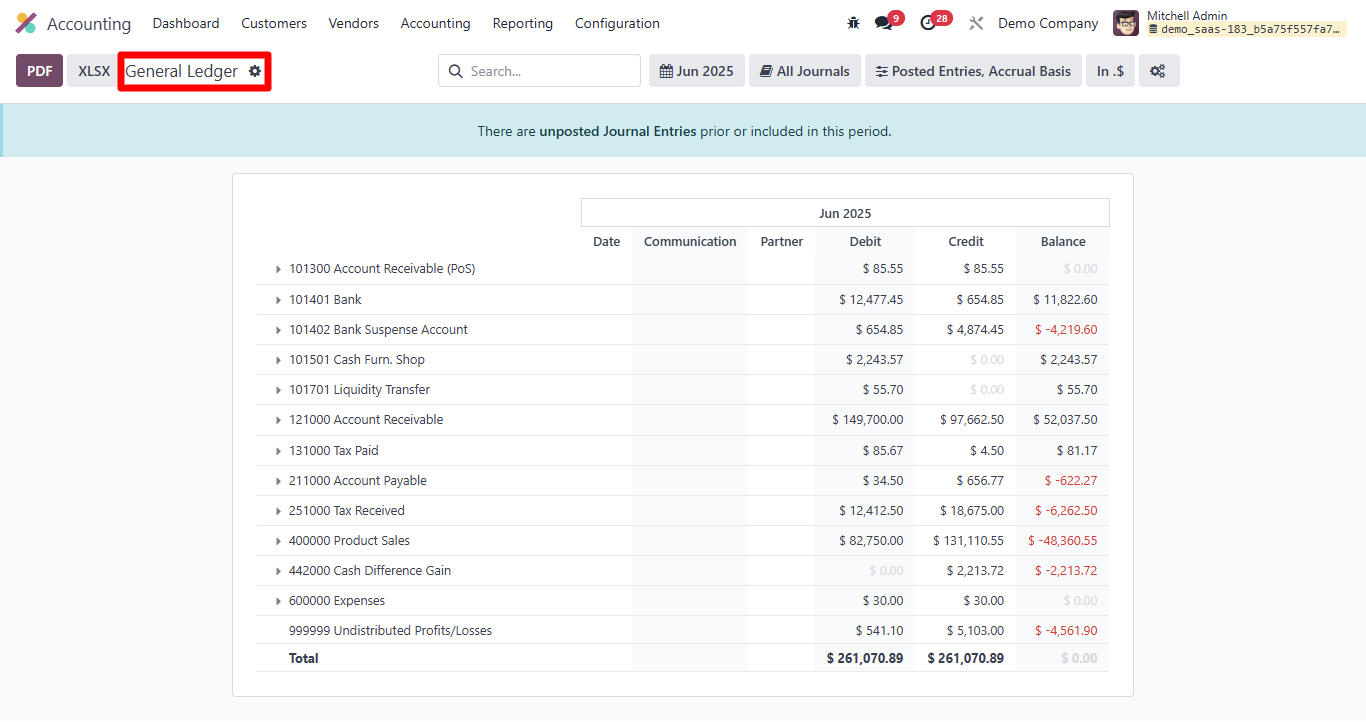The height and width of the screenshot is (722, 1366).
Task: Open the Dashboard menu
Action: pyautogui.click(x=186, y=23)
